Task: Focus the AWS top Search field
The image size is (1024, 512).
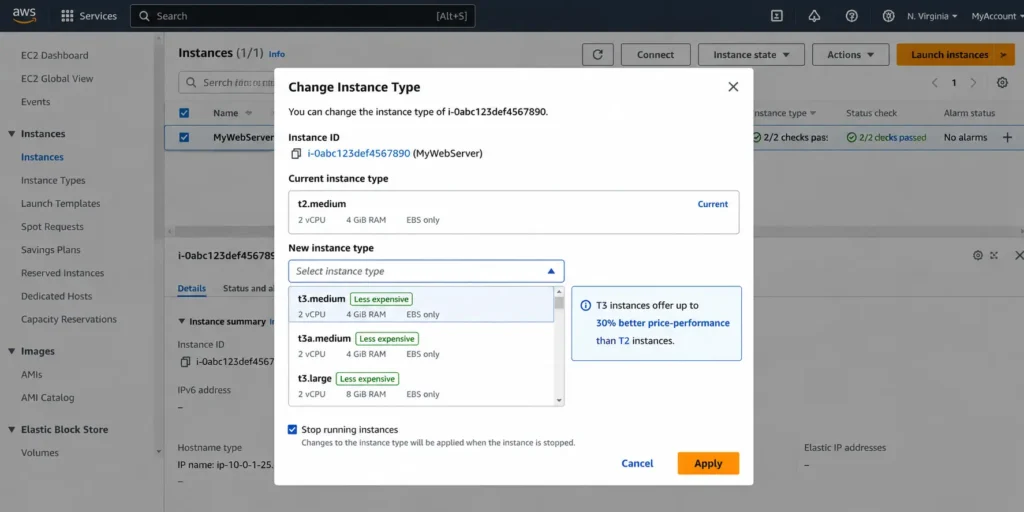Action: click(302, 16)
